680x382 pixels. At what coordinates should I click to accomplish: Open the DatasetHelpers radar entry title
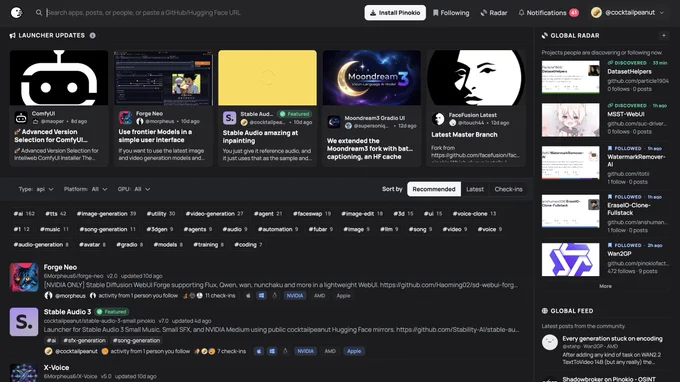(629, 72)
